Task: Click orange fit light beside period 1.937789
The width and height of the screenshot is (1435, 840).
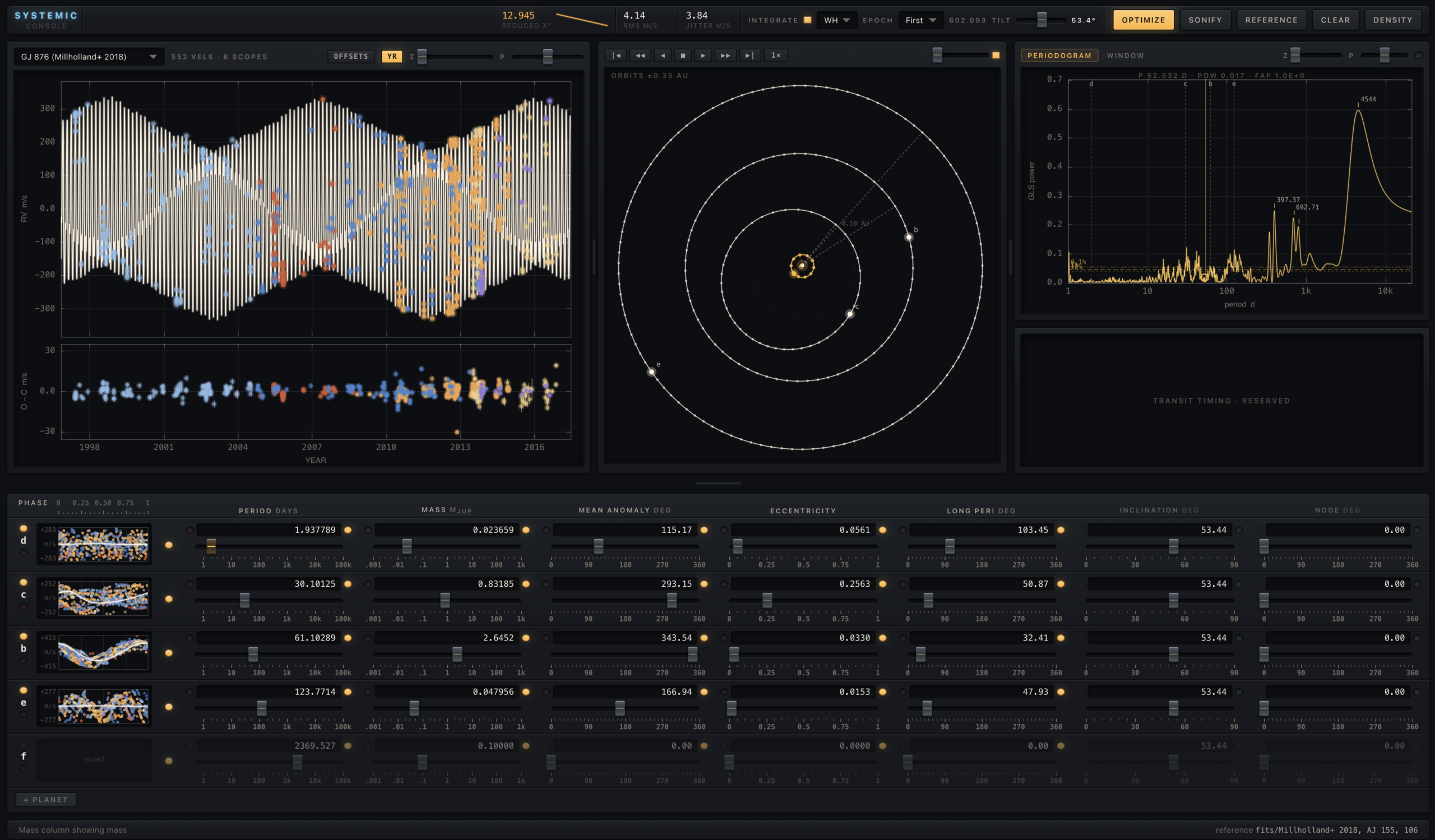Action: click(348, 531)
